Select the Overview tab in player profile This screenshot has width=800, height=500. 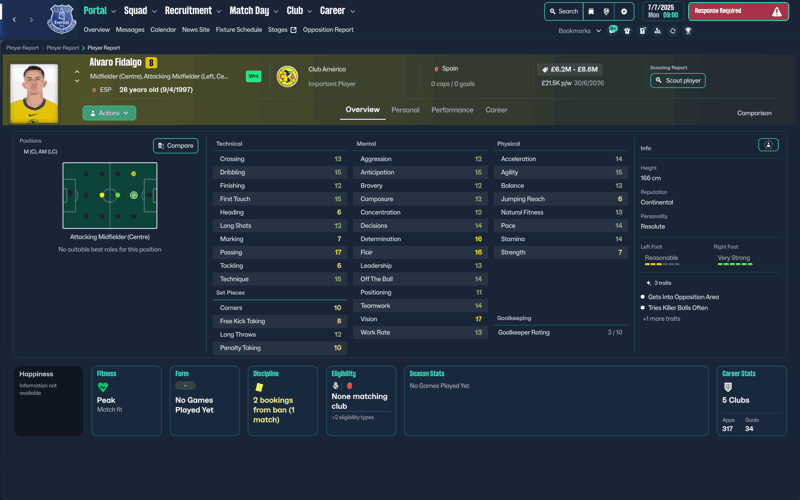[362, 110]
